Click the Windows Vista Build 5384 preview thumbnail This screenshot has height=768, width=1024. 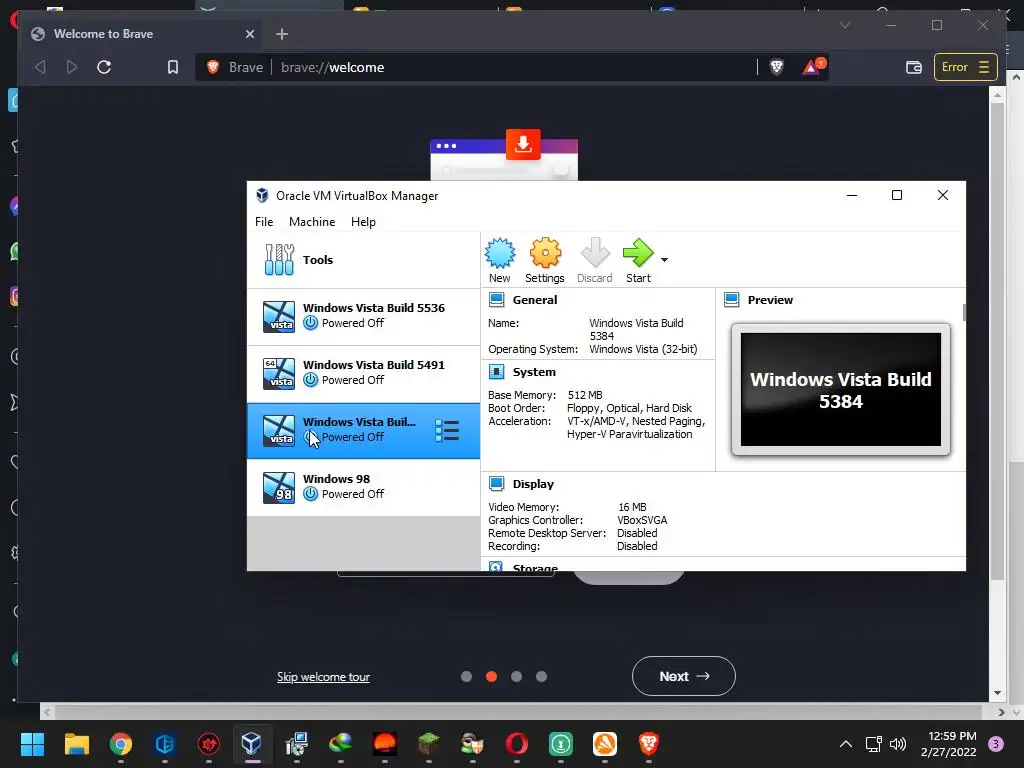click(840, 389)
